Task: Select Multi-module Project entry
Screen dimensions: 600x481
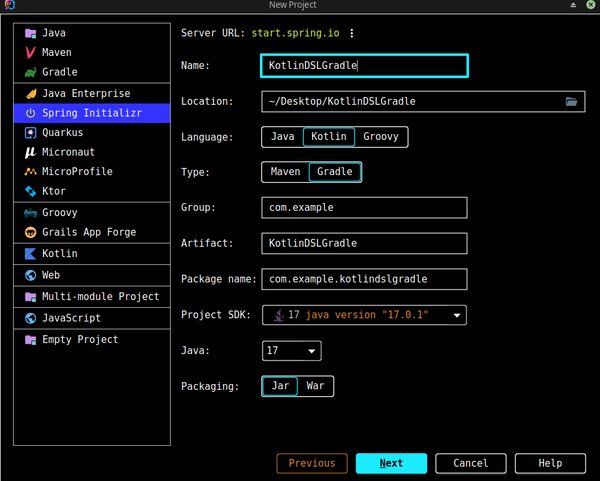Action: (x=92, y=297)
